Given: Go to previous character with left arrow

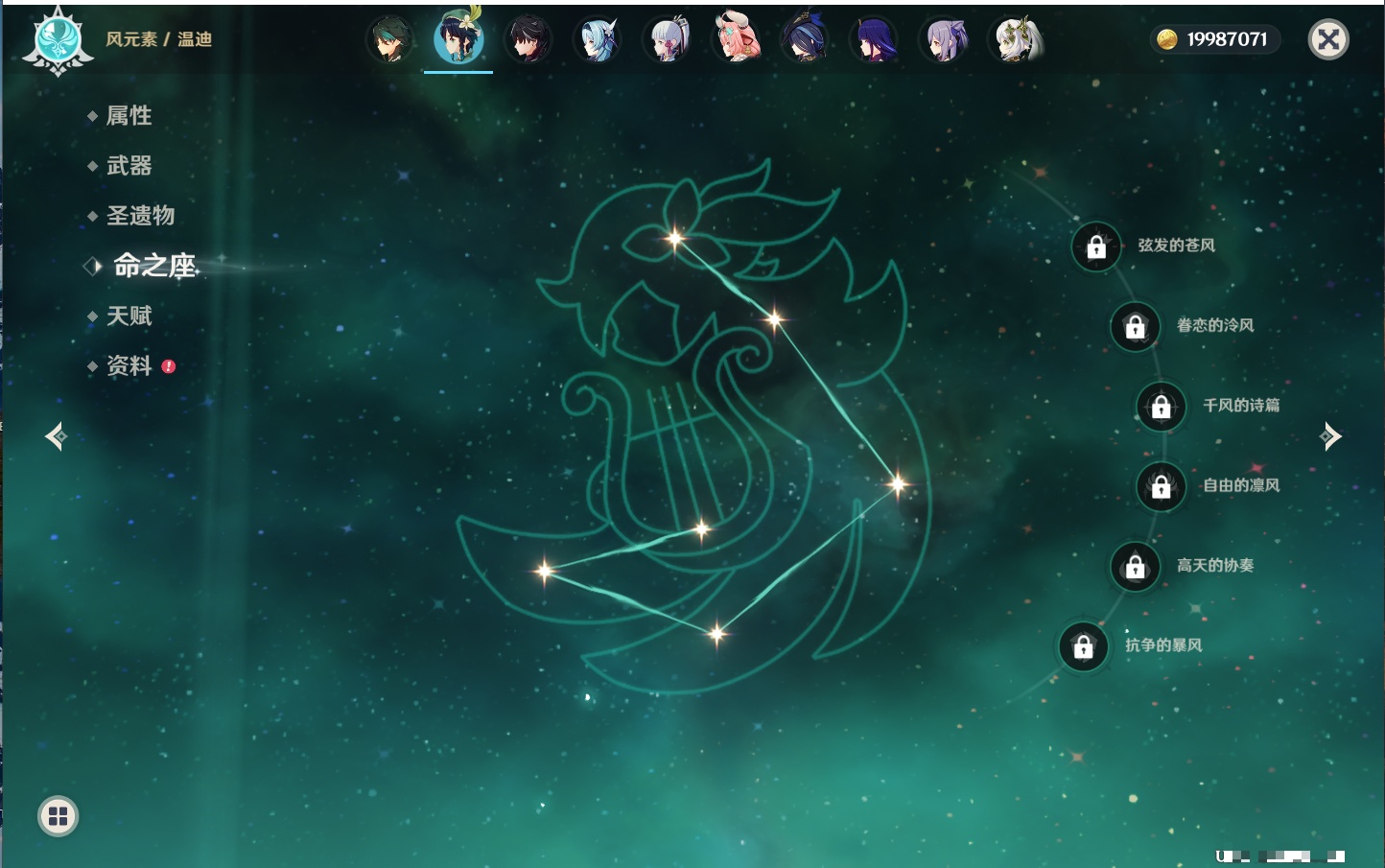Looking at the screenshot, I should pos(56,436).
